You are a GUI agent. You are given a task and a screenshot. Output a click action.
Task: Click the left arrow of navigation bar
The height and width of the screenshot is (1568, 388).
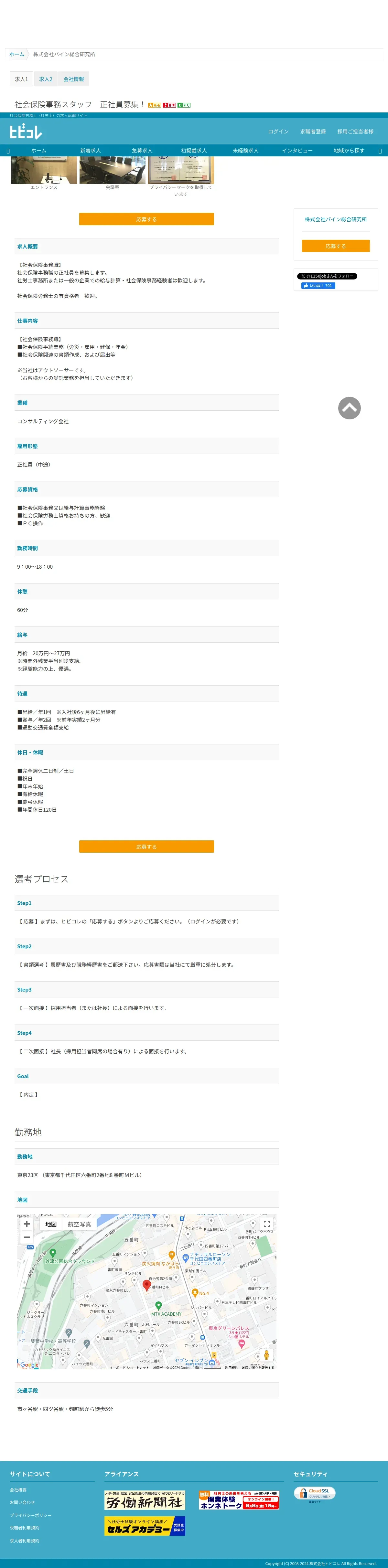pos(8,151)
